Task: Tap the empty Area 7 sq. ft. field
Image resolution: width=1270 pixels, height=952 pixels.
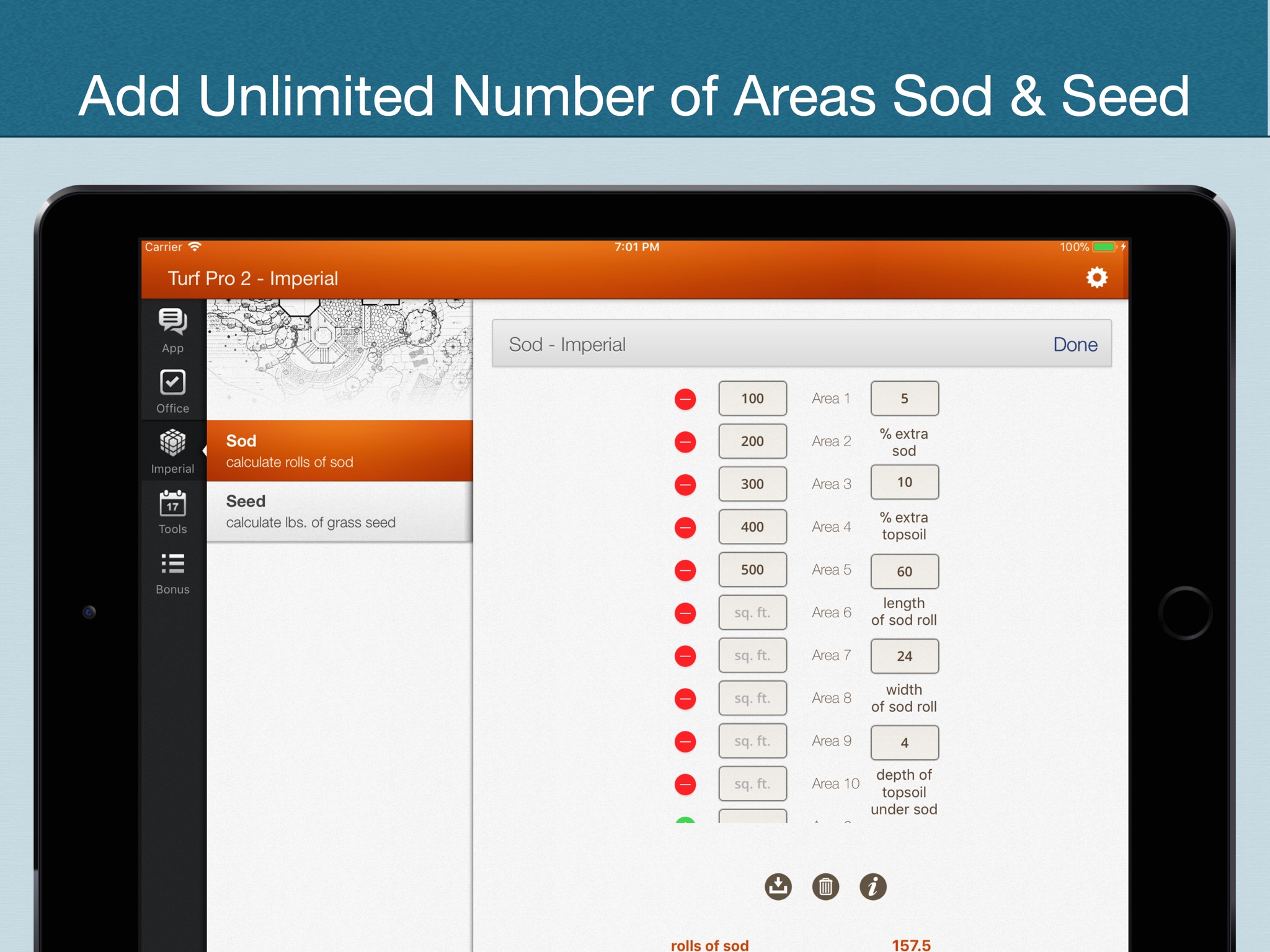Action: 752,655
